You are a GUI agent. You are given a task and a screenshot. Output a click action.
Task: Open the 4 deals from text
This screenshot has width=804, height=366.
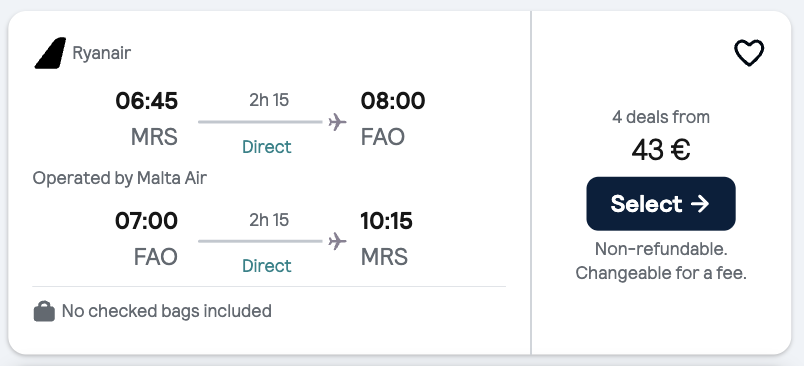click(x=661, y=117)
